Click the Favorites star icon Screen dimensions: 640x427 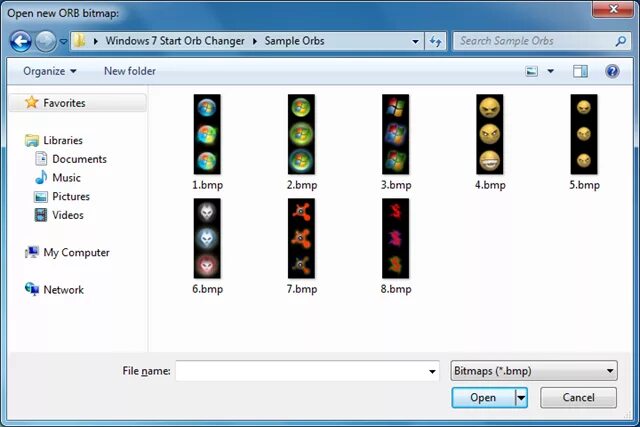point(31,102)
